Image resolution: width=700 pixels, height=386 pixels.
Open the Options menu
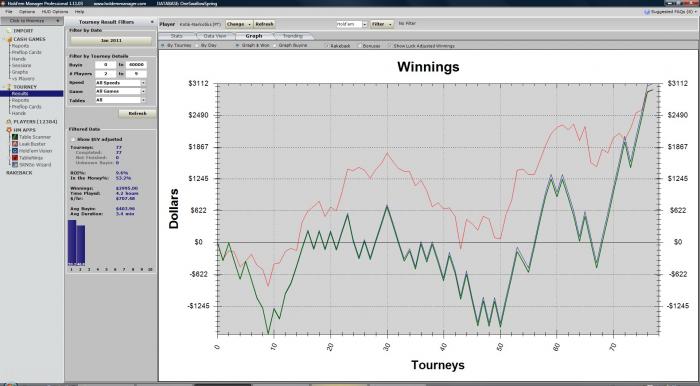pos(27,12)
